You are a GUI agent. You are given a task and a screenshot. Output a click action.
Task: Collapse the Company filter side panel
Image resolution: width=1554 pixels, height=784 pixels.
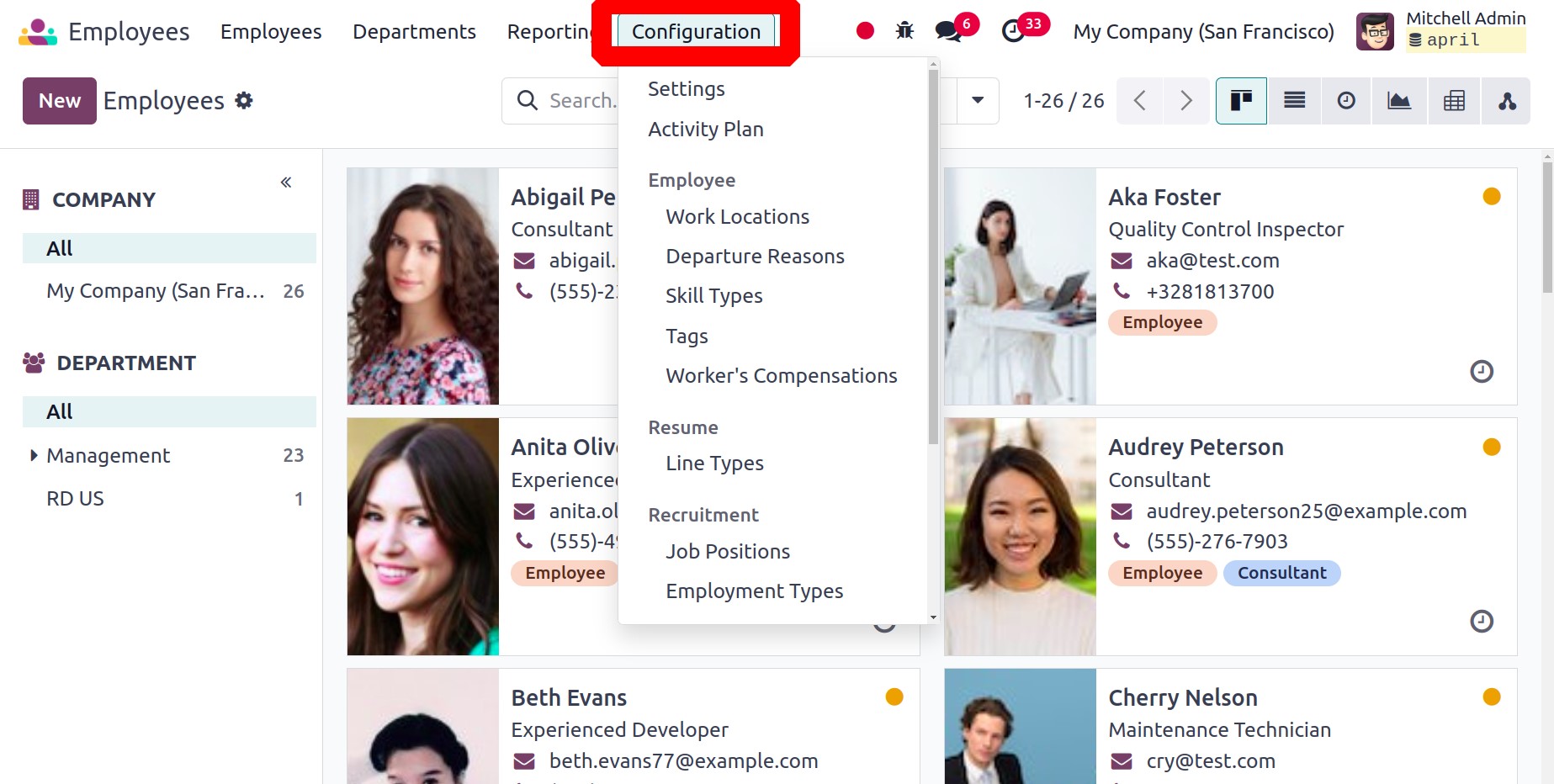[x=286, y=183]
